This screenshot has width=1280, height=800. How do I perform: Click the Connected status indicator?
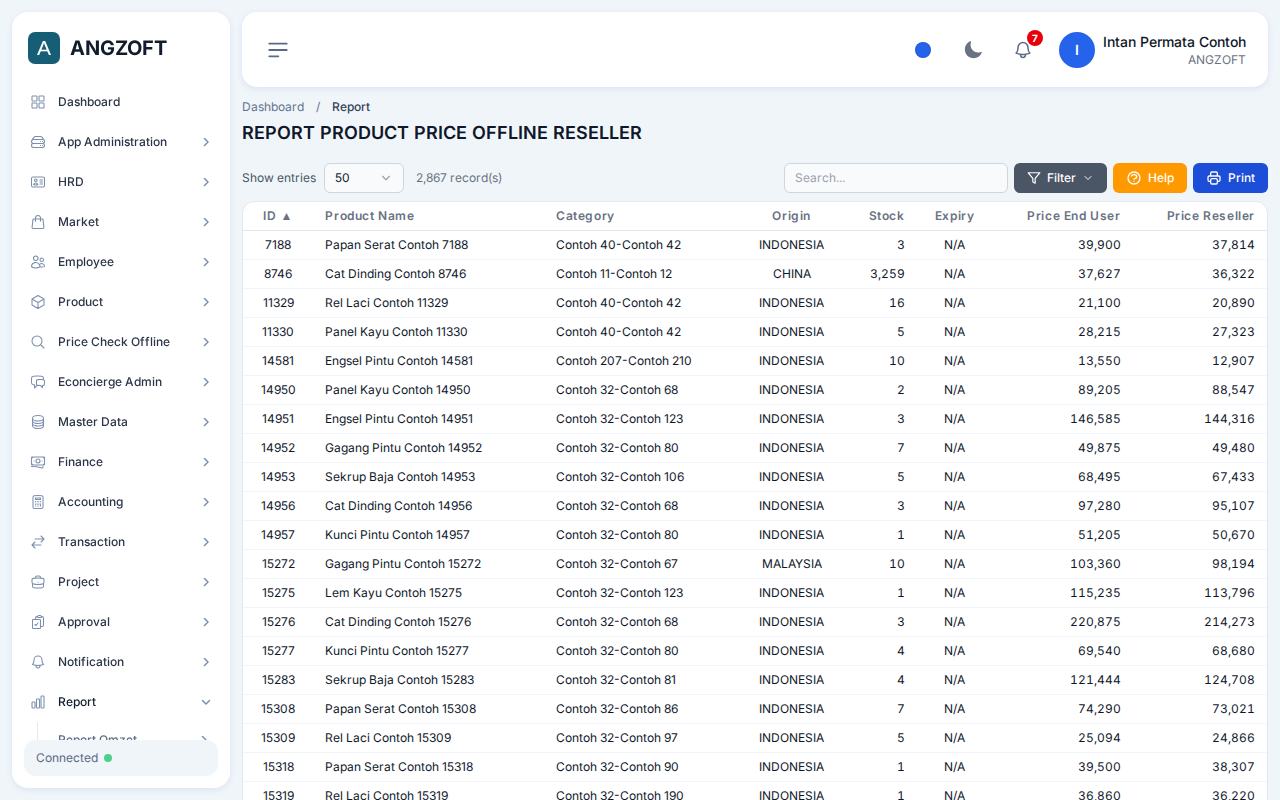click(x=121, y=758)
